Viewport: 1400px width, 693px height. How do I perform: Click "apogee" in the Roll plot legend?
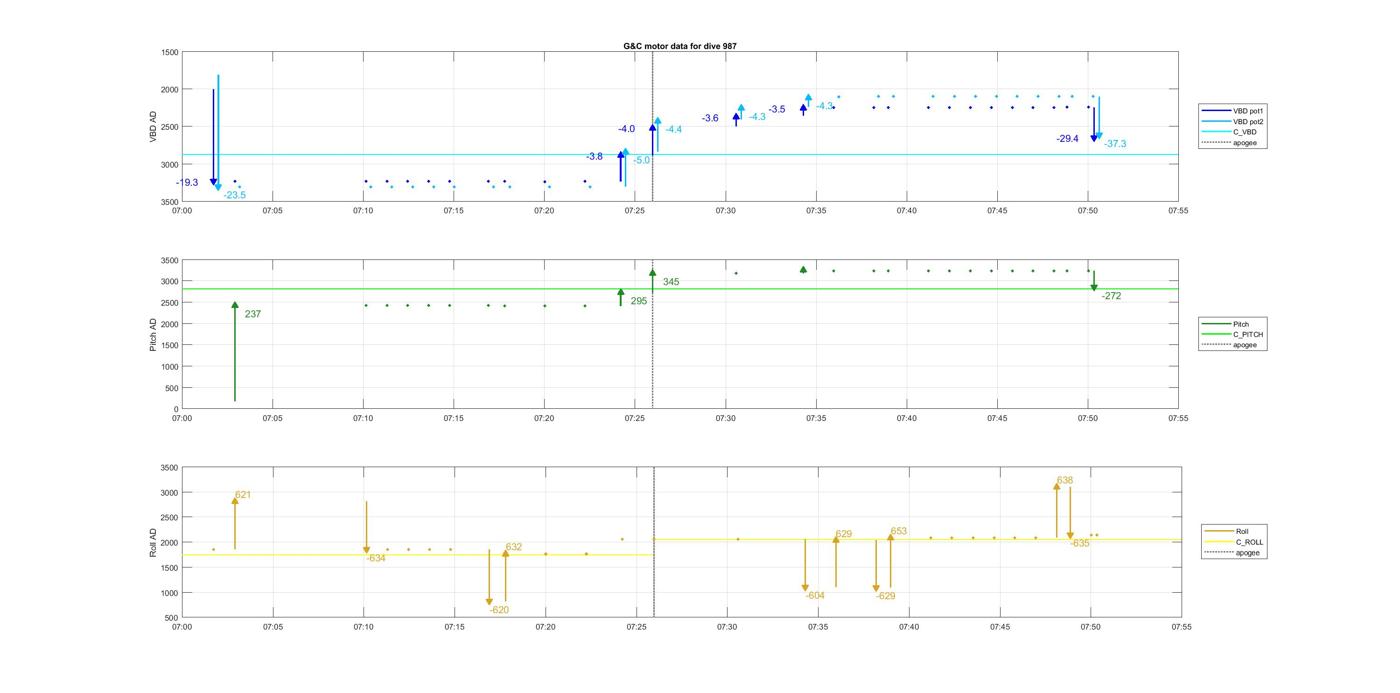click(1233, 553)
